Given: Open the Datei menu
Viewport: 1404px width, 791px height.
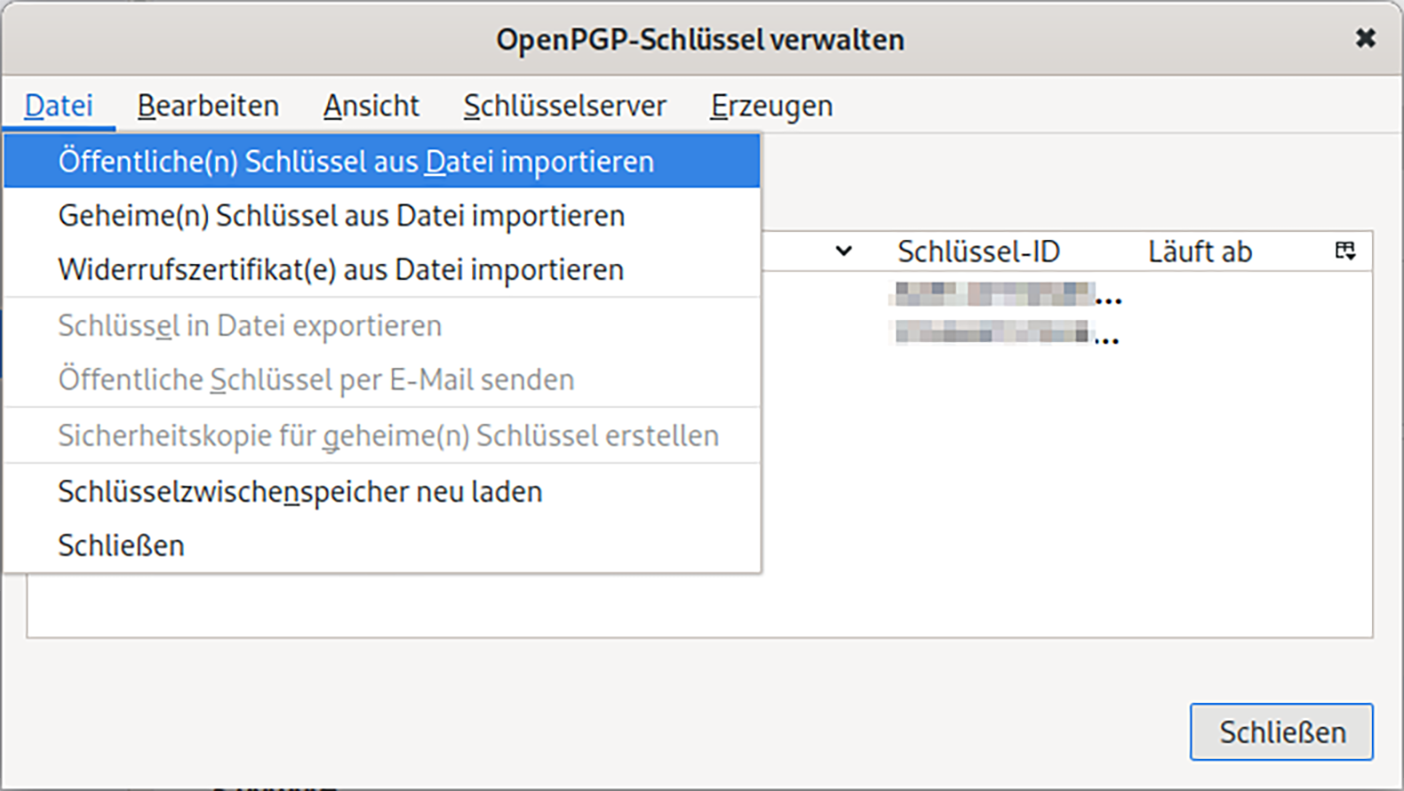Looking at the screenshot, I should click(x=59, y=106).
